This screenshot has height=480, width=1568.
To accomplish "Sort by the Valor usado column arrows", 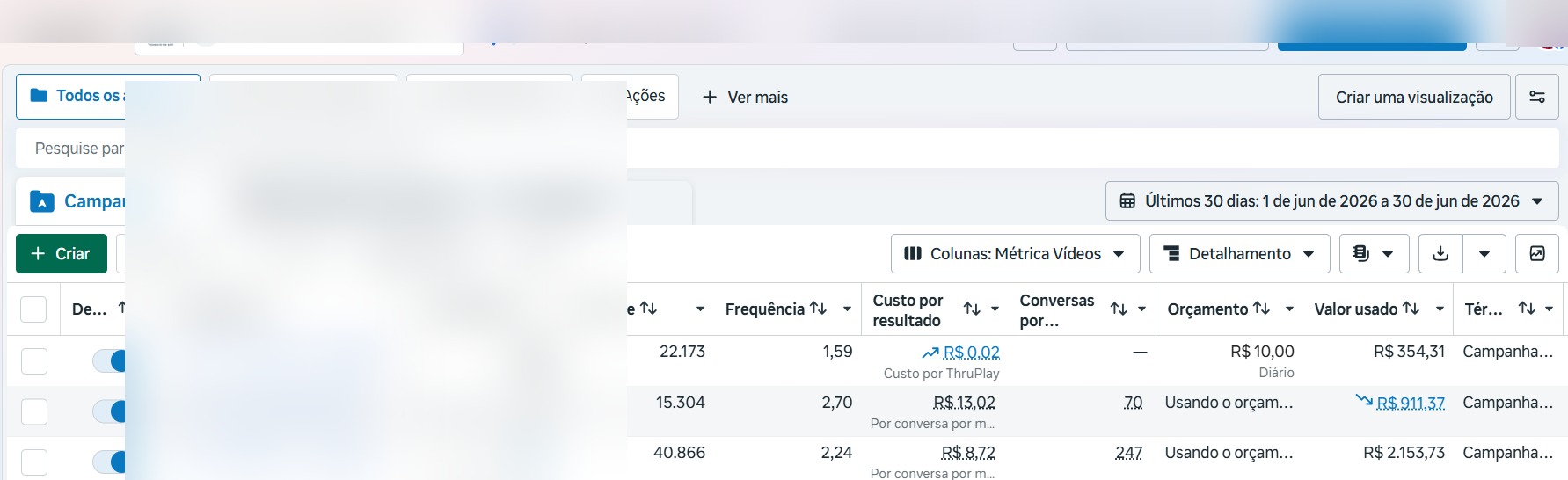I will click(1411, 308).
